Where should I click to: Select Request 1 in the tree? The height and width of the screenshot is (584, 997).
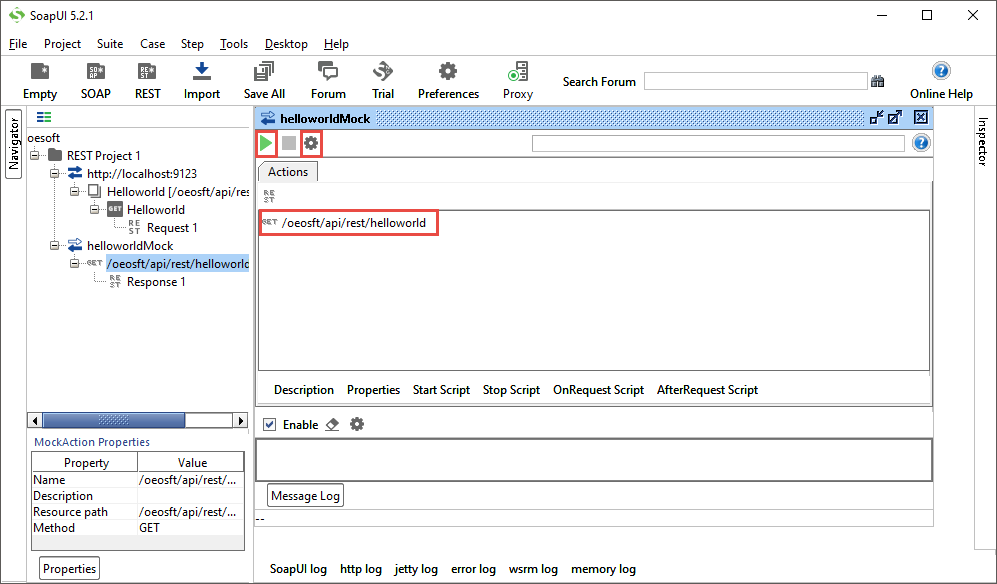pyautogui.click(x=172, y=228)
